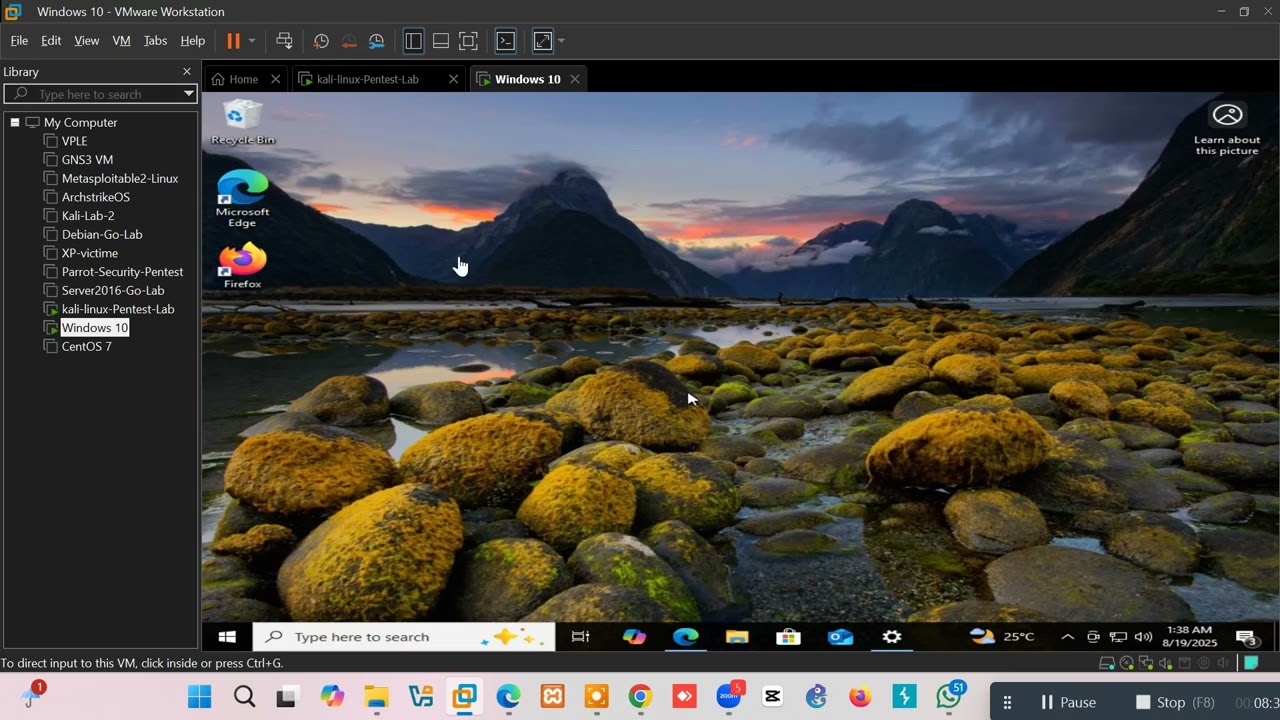The image size is (1280, 720).
Task: Click VMware status bar hard disk icon
Action: (1107, 663)
